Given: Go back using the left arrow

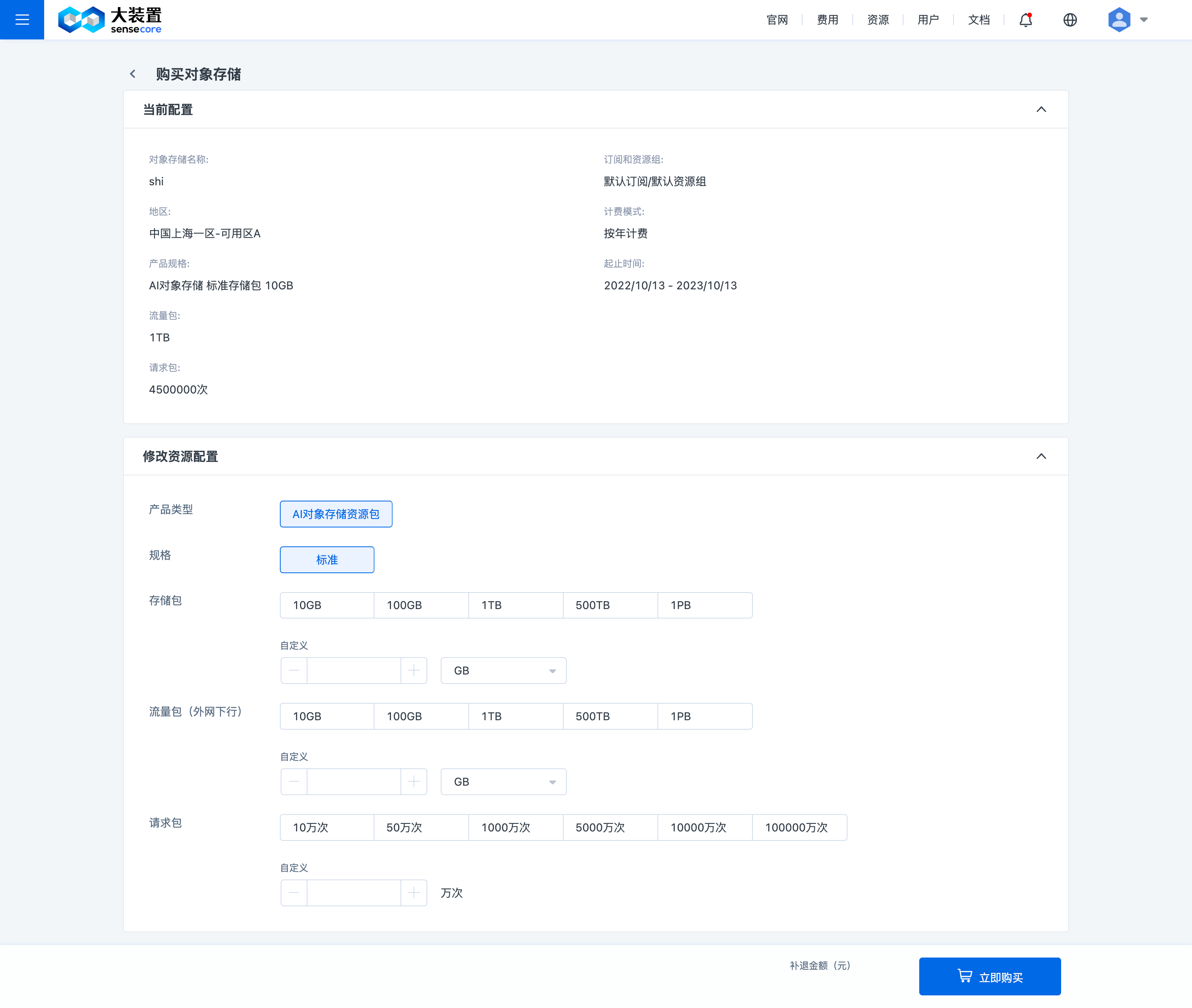Looking at the screenshot, I should 132,74.
